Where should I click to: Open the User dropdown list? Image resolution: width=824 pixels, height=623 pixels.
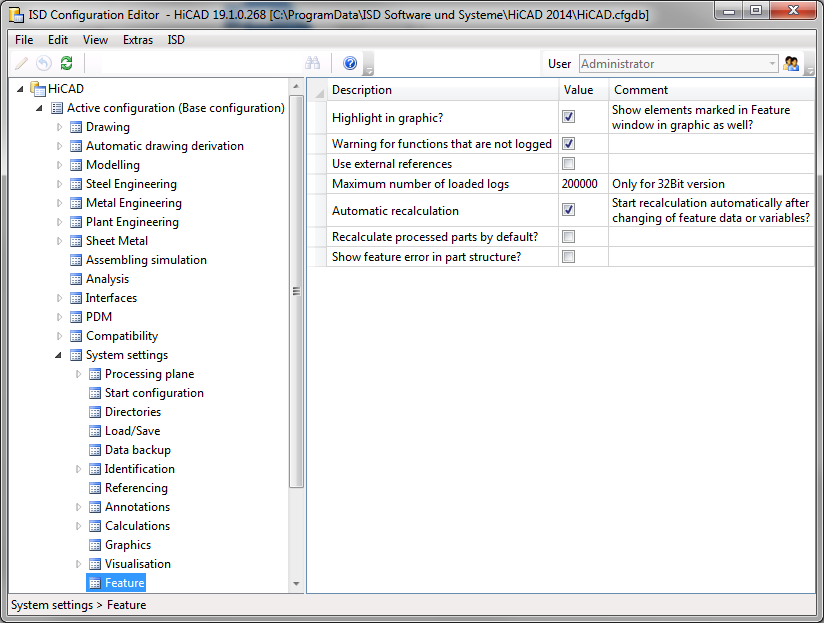[x=772, y=64]
